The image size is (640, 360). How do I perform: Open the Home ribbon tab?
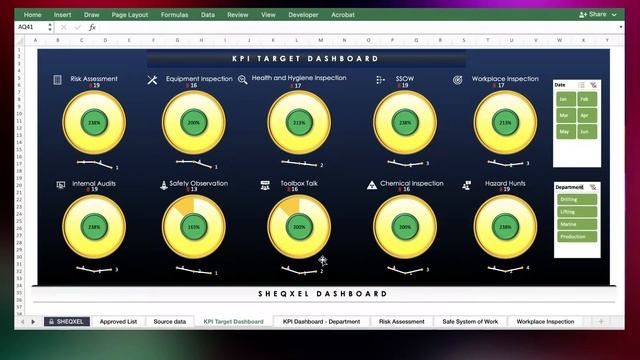click(32, 15)
